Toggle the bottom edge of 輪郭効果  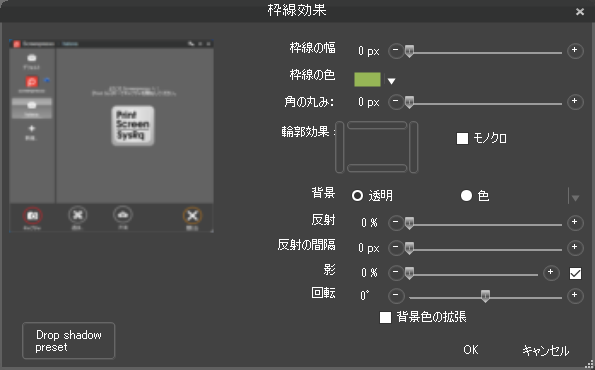(x=377, y=168)
